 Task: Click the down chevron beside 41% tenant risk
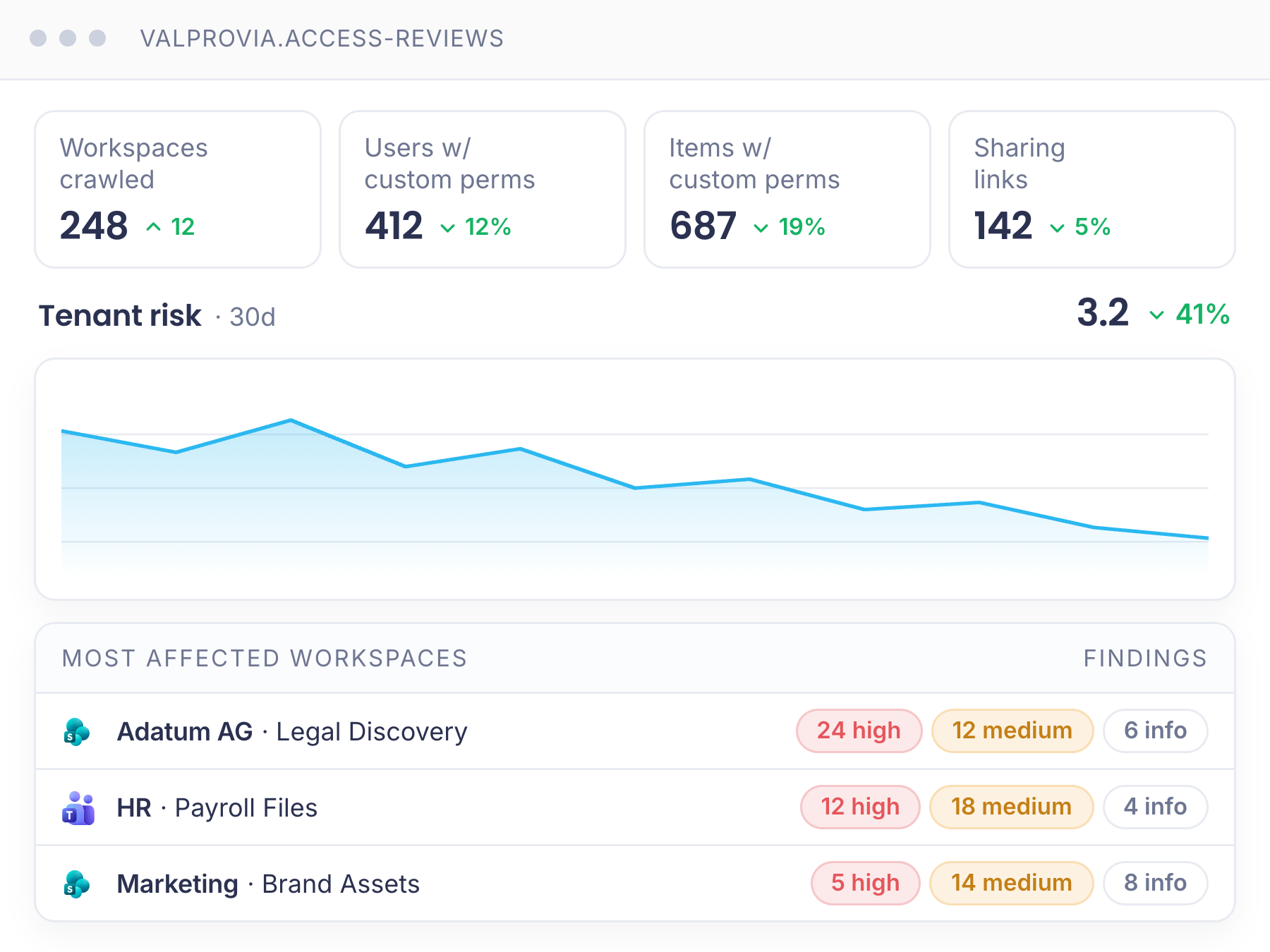[1156, 315]
